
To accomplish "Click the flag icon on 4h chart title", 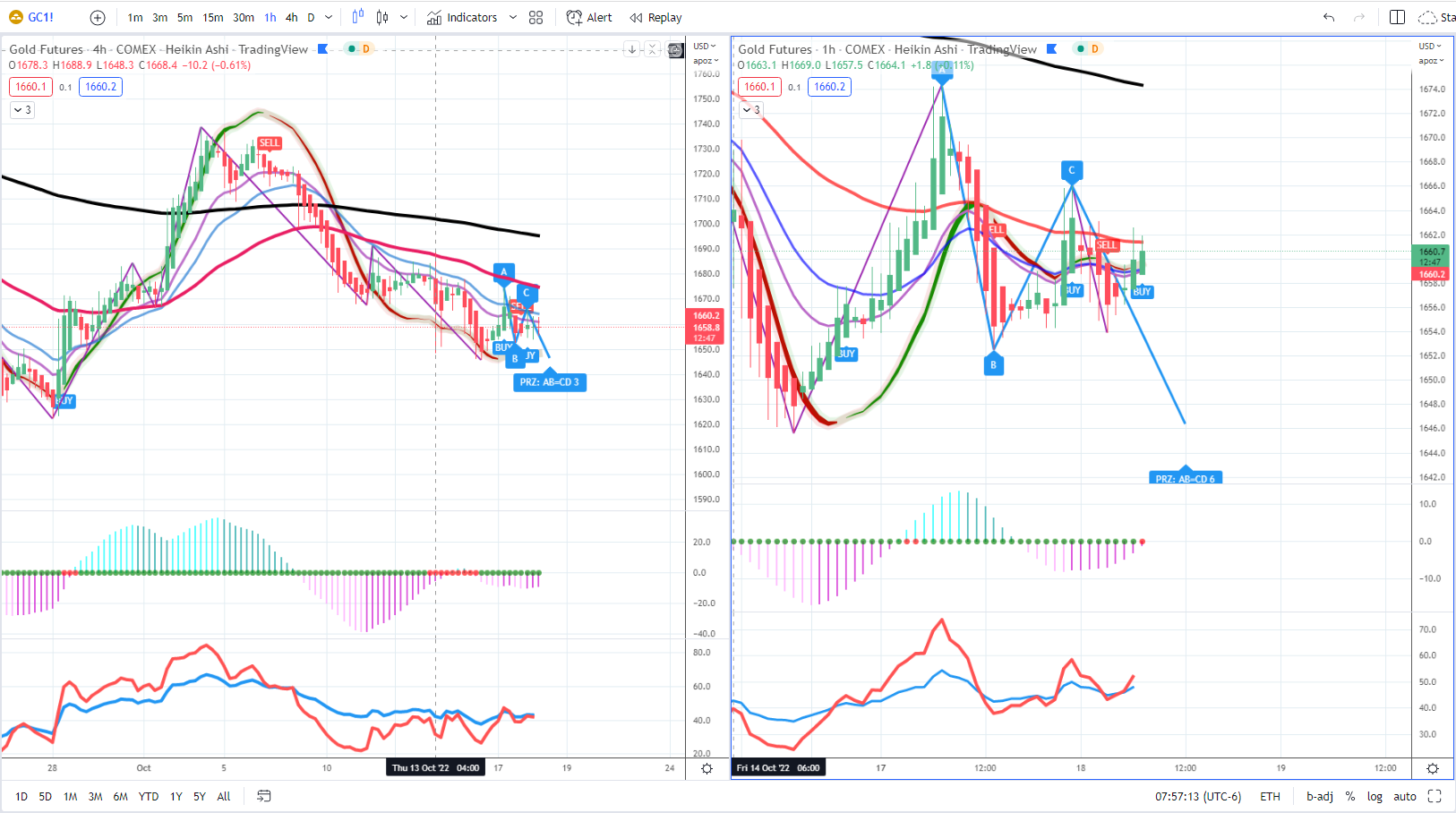I will pos(323,49).
